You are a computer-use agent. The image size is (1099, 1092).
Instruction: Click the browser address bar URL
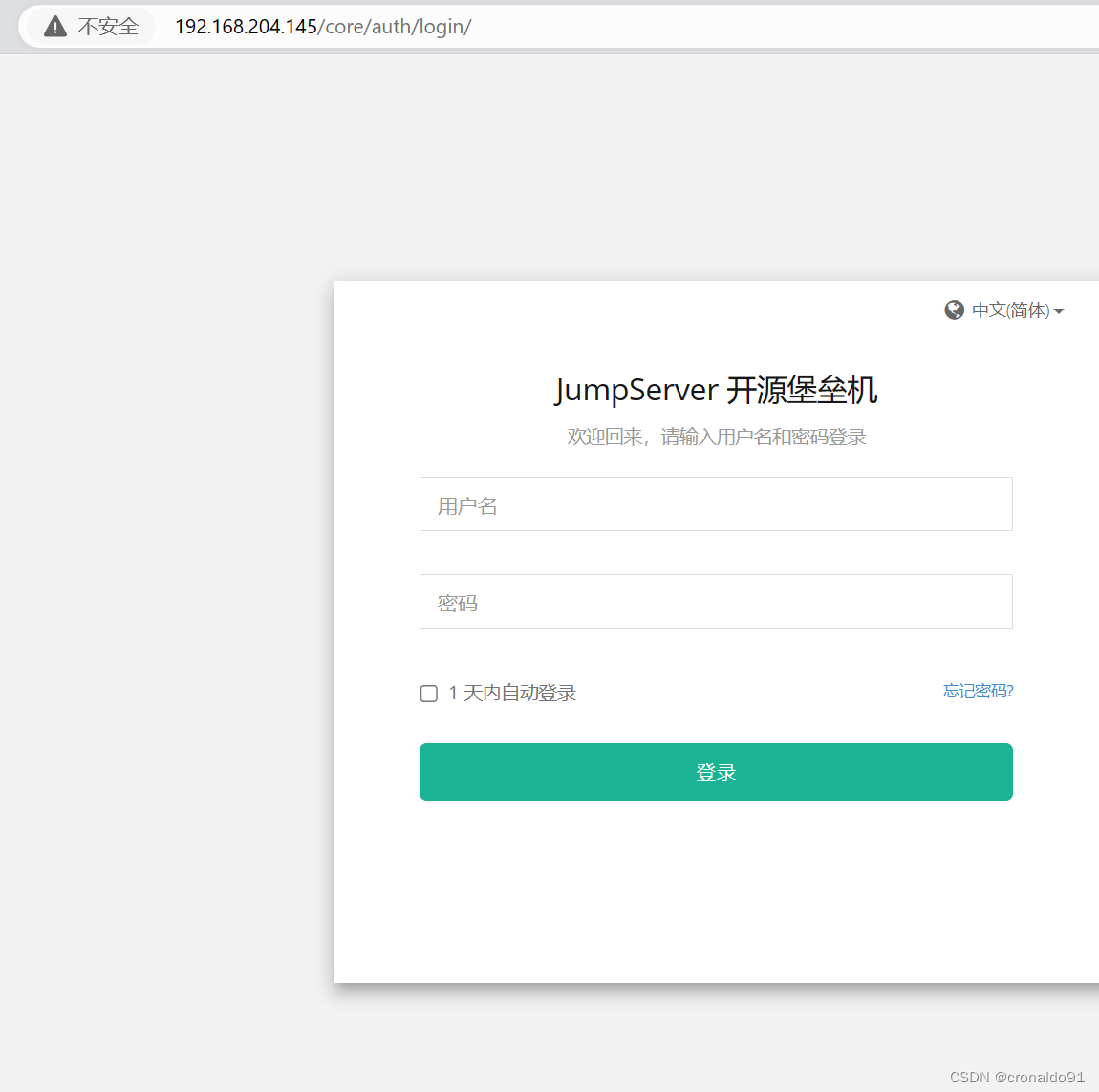[323, 26]
